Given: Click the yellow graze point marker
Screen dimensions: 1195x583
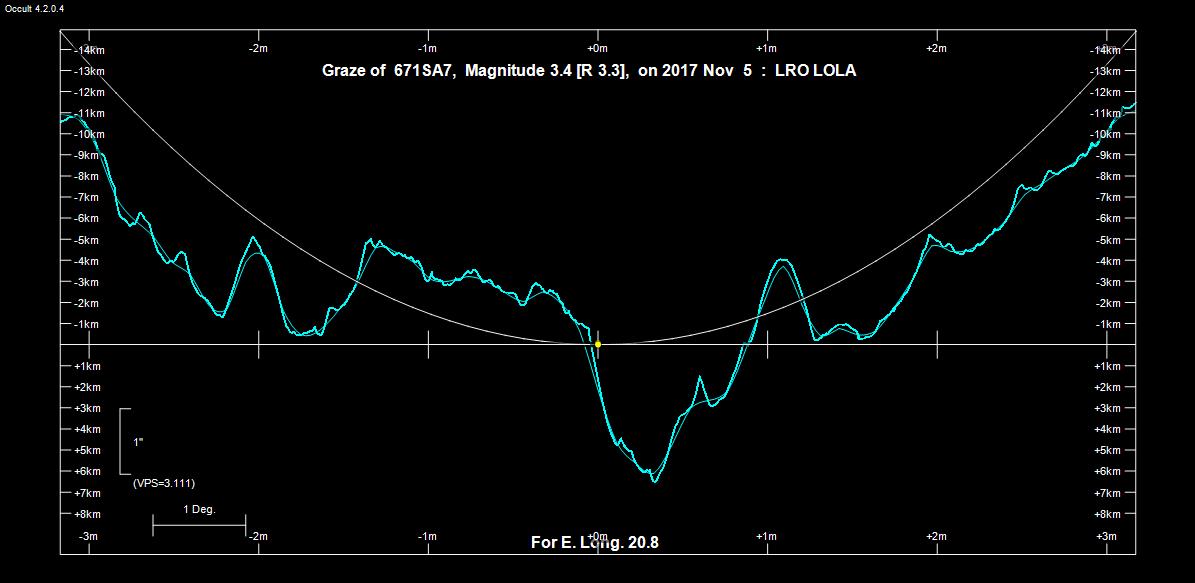Looking at the screenshot, I should click(x=598, y=344).
